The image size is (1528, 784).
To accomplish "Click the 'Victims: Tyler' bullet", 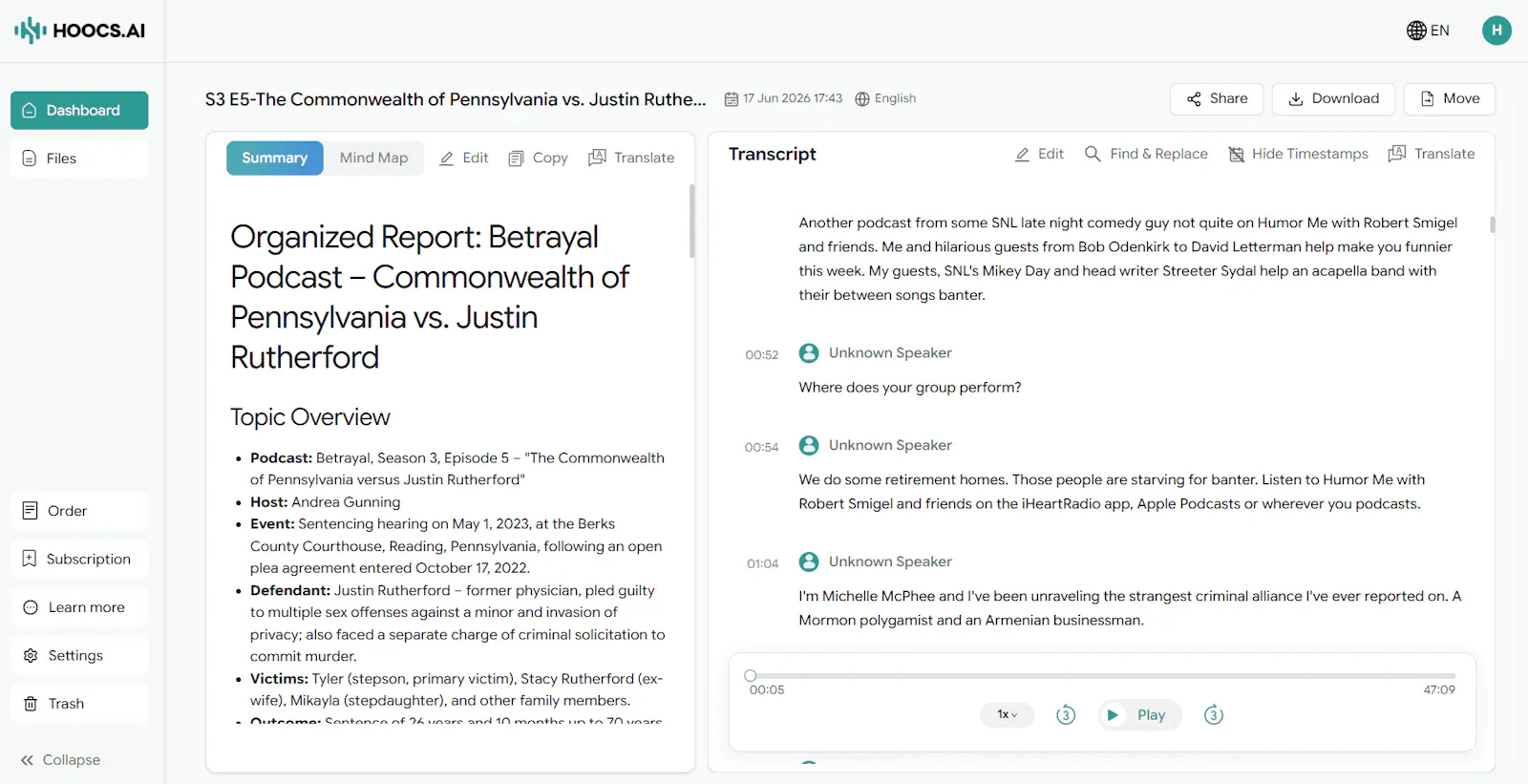I will [456, 689].
